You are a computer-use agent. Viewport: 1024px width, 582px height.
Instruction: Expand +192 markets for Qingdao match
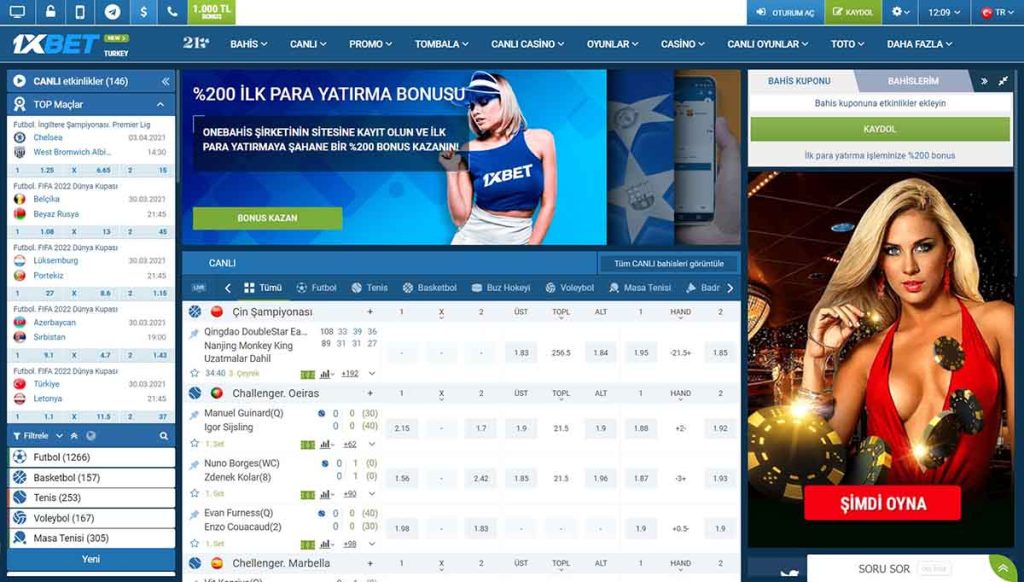tap(350, 374)
